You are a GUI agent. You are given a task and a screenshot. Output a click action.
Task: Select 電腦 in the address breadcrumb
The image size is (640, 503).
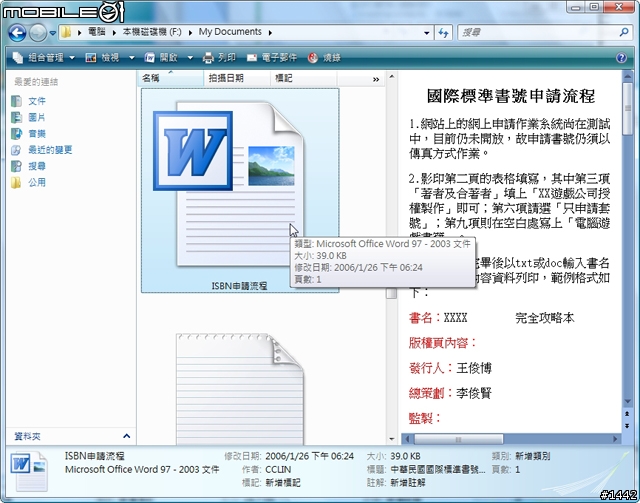[x=97, y=32]
